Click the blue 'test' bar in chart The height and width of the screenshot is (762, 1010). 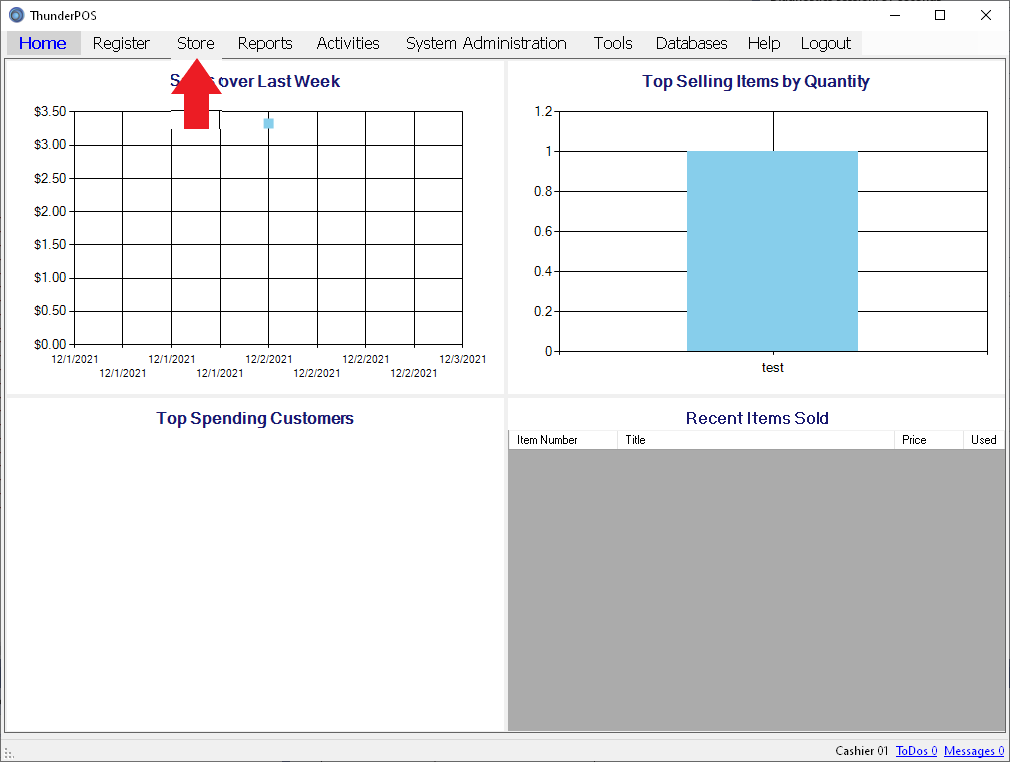click(772, 251)
